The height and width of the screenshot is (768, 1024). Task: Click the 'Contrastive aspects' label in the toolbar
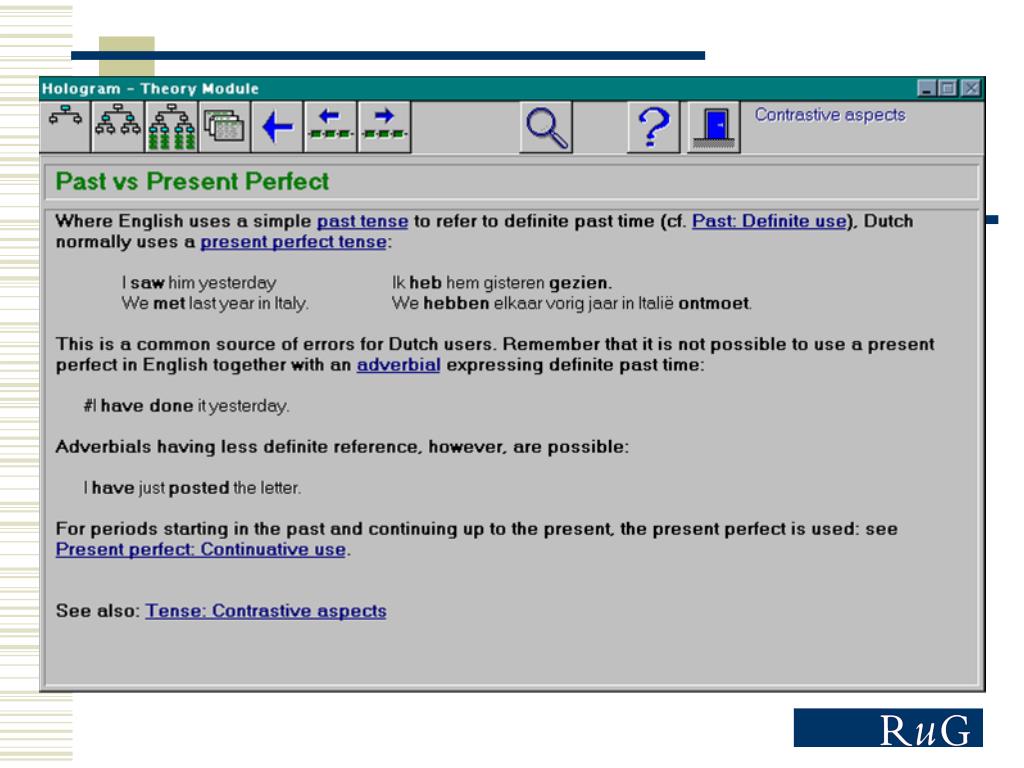[830, 115]
